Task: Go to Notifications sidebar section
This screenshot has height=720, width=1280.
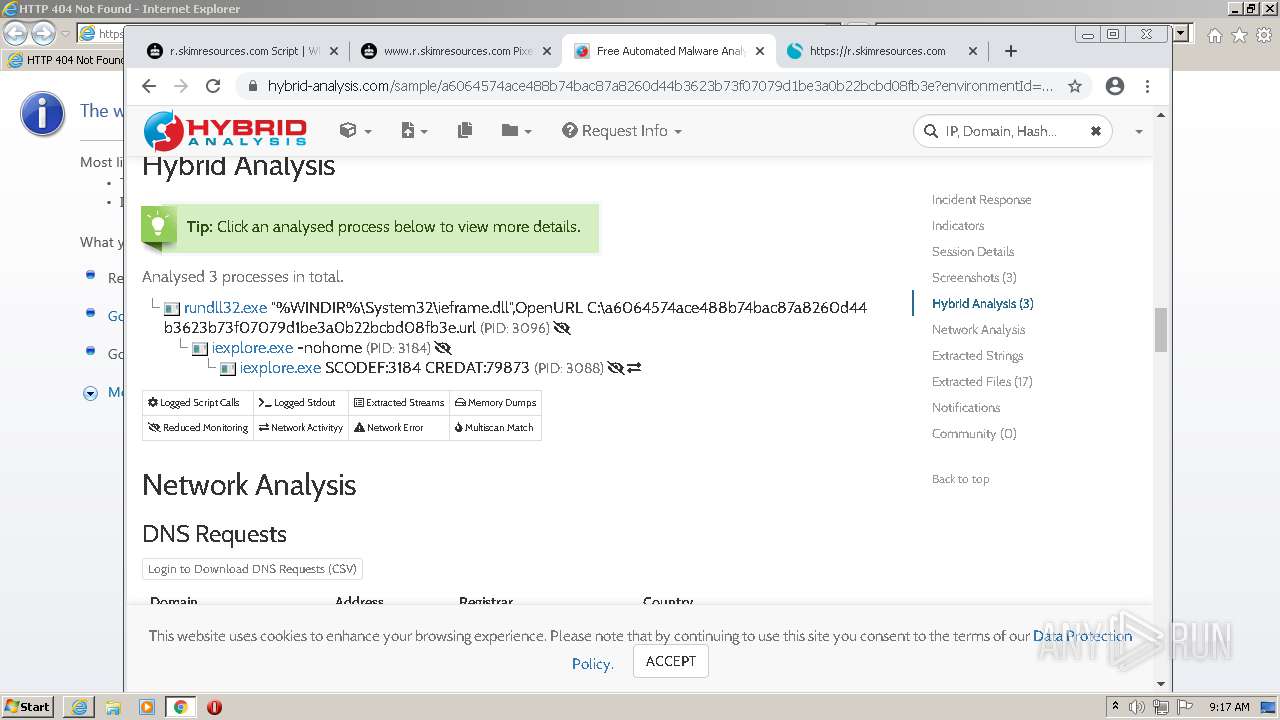Action: click(x=966, y=408)
